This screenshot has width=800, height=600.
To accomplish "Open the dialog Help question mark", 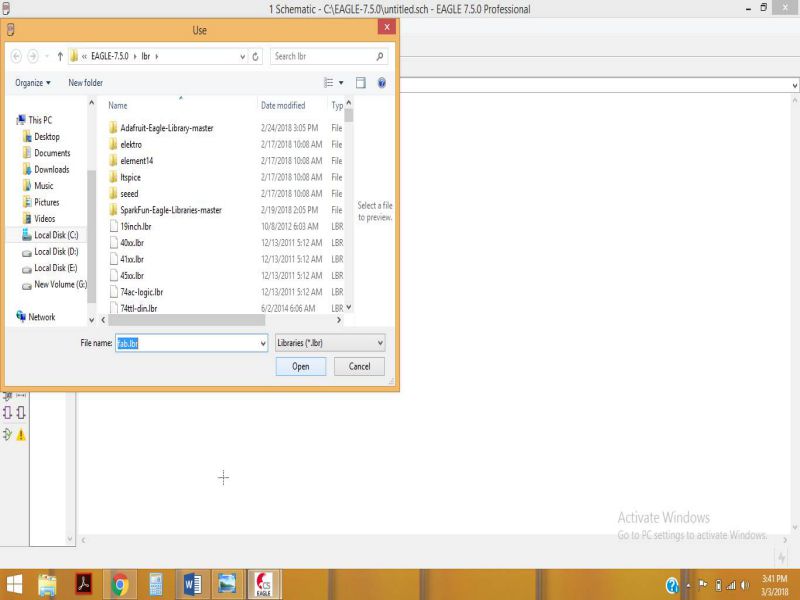I will pos(382,83).
